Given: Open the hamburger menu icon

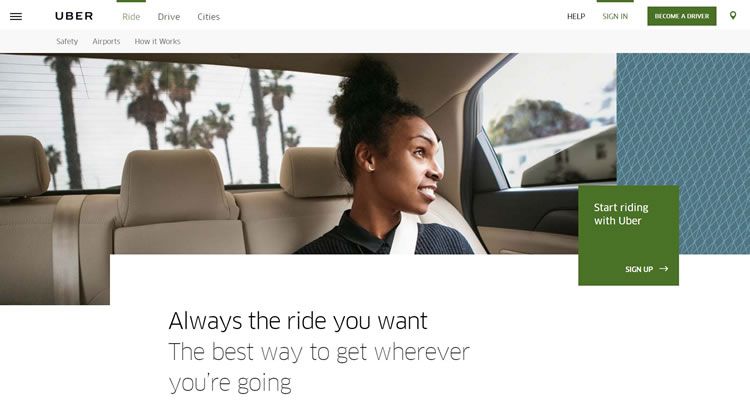Looking at the screenshot, I should (16, 16).
